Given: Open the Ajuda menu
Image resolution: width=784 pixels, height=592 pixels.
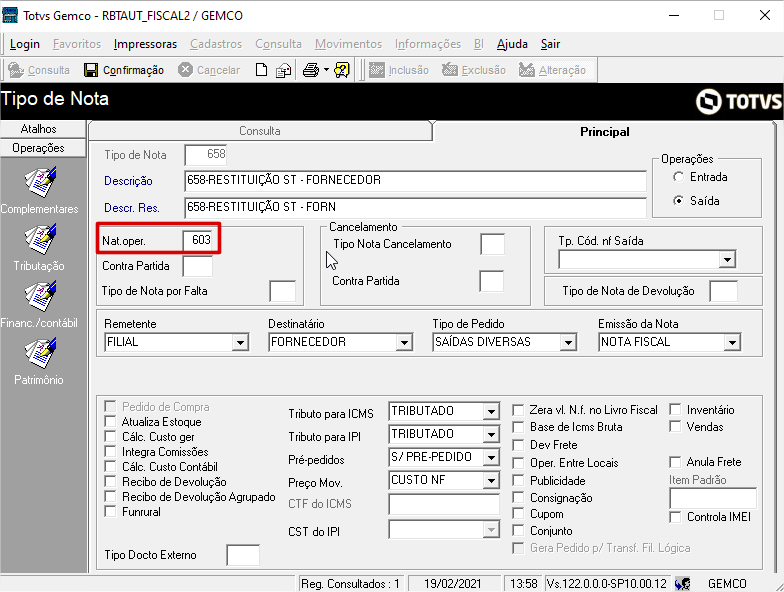Looking at the screenshot, I should click(x=512, y=44).
